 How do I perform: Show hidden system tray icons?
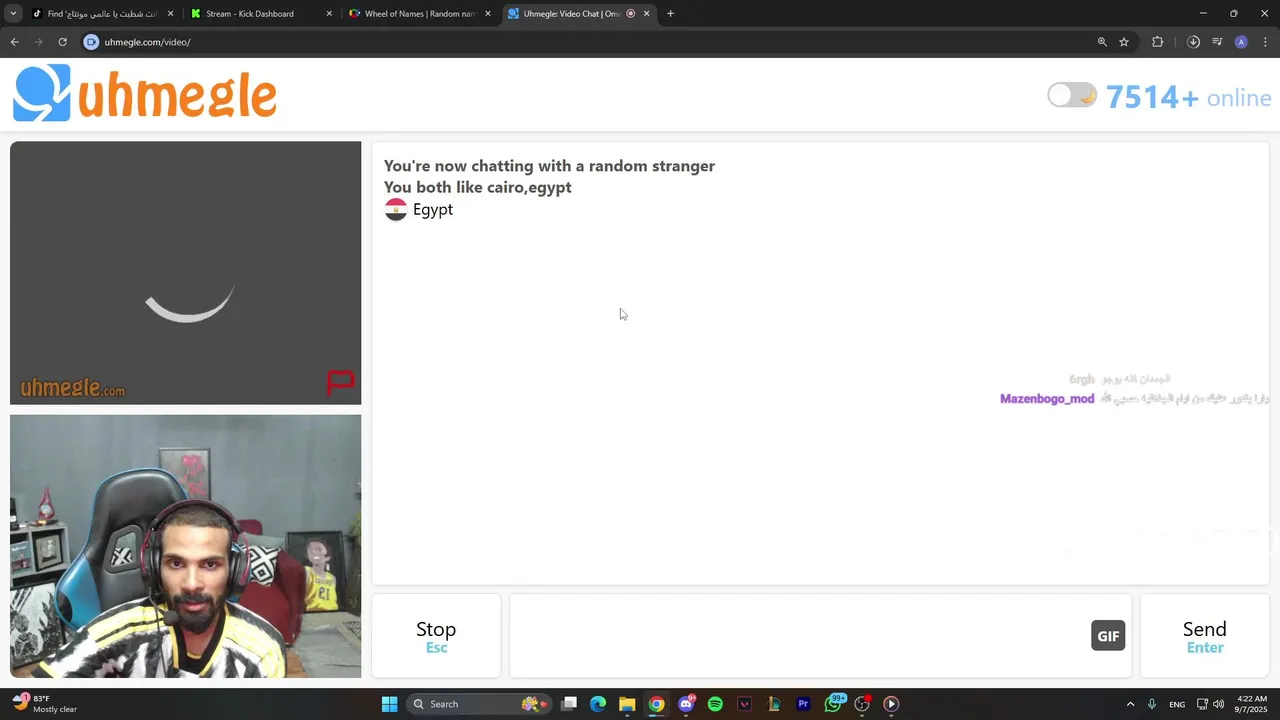coord(1130,704)
